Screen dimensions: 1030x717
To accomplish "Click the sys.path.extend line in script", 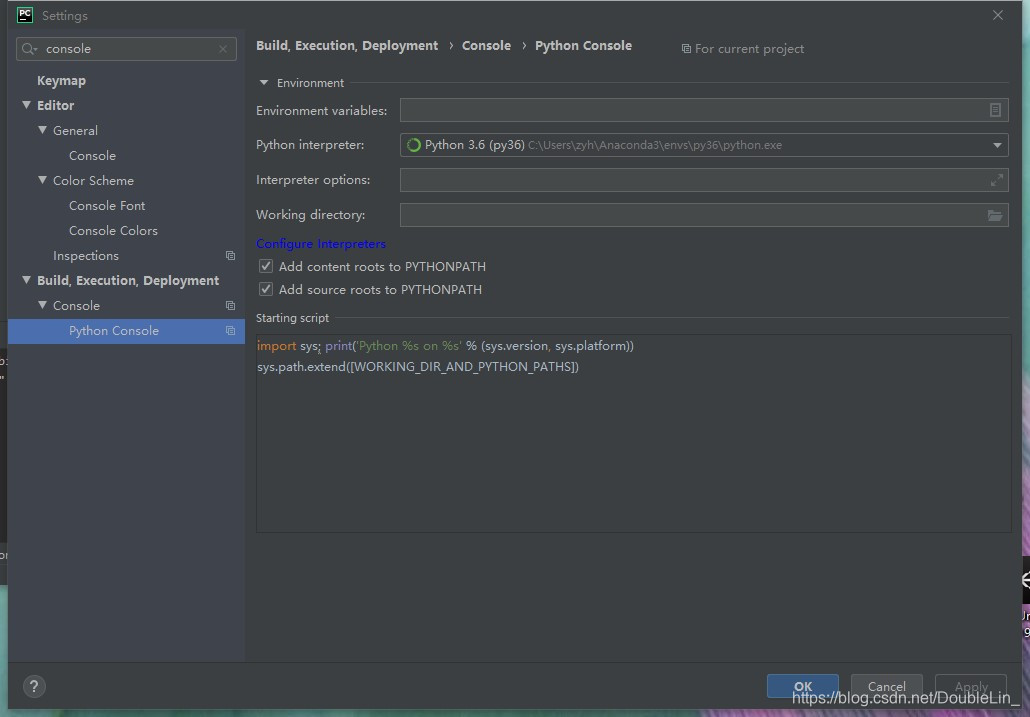I will click(418, 366).
